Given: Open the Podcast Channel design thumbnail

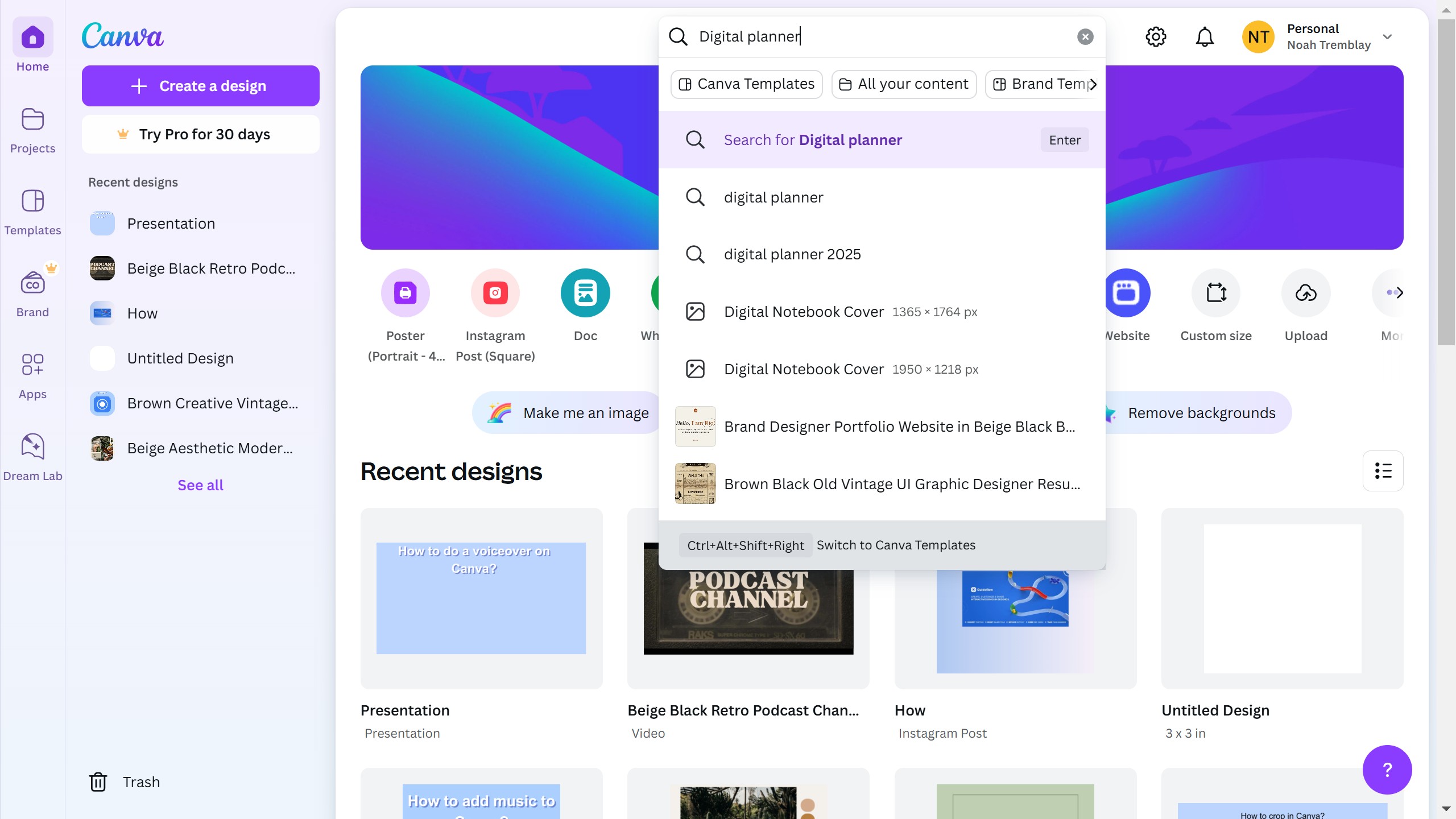Looking at the screenshot, I should [748, 611].
